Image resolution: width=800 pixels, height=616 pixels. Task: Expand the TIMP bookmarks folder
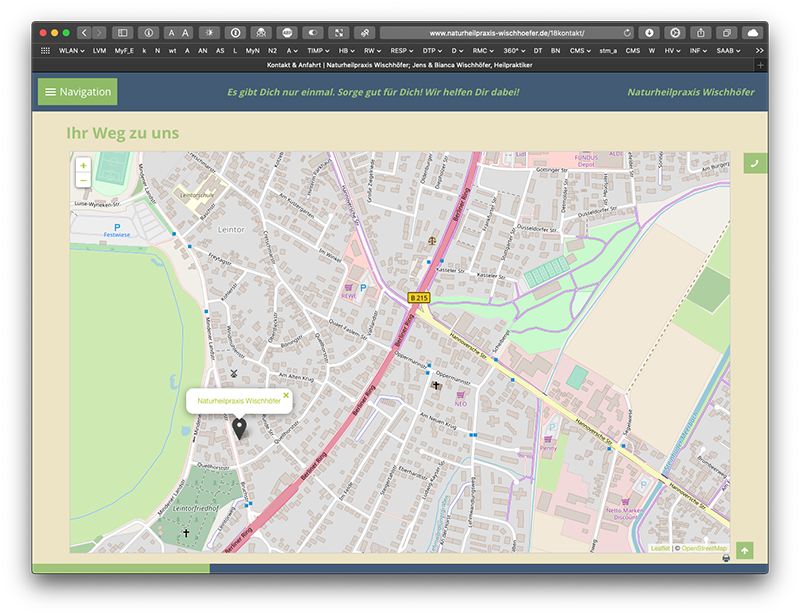(x=317, y=50)
